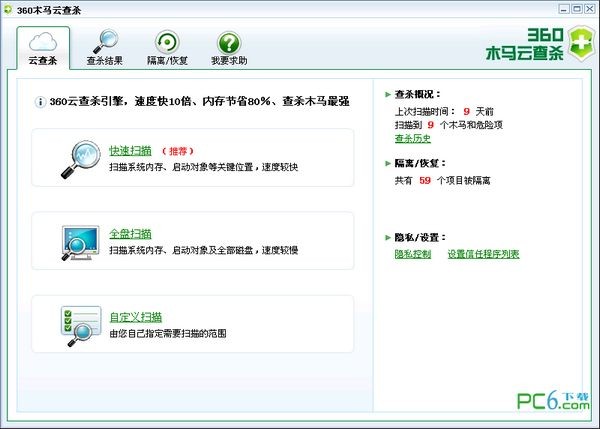Open the 查杀历史 scan history link
This screenshot has height=429, width=600.
point(413,139)
